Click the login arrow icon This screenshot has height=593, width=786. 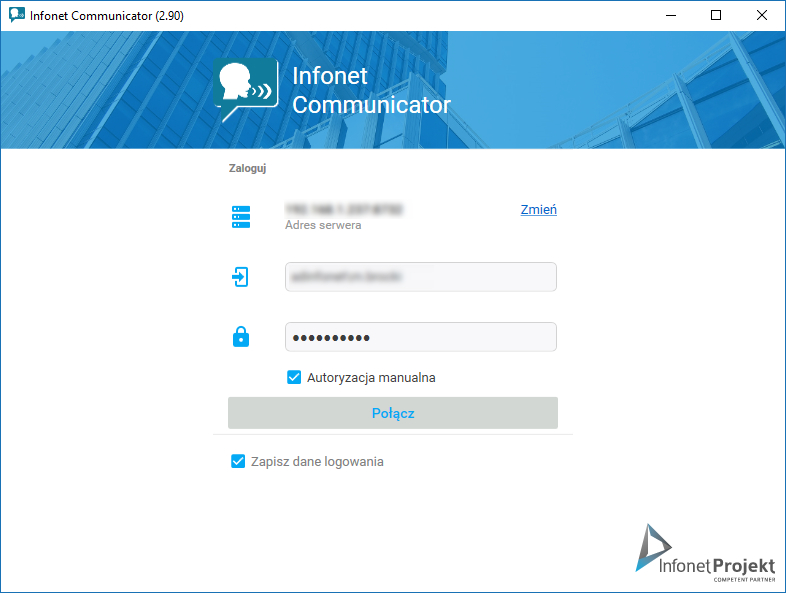(x=240, y=277)
